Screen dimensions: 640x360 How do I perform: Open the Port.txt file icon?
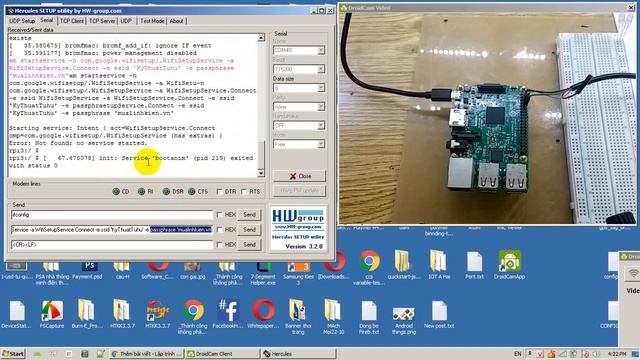coord(474,264)
